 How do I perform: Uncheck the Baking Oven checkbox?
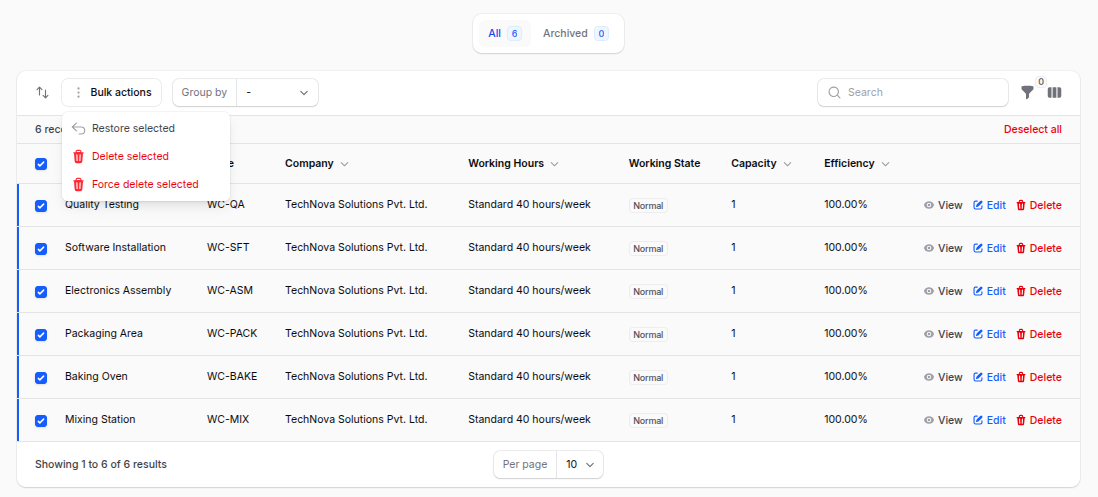(41, 378)
